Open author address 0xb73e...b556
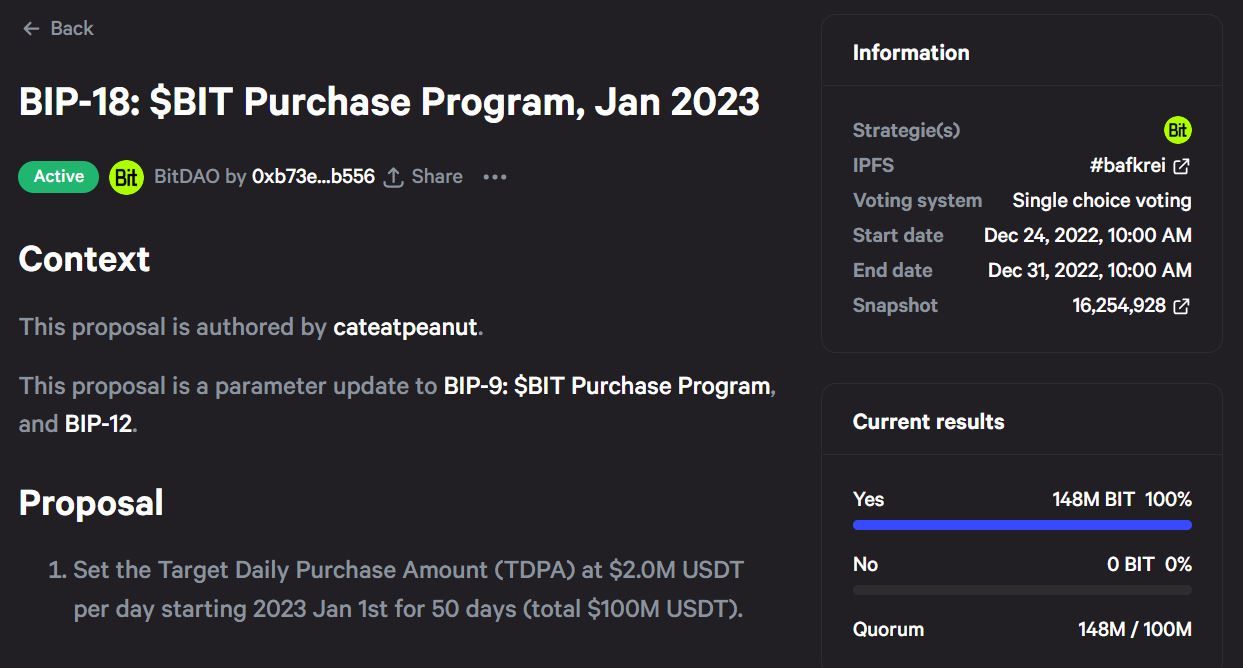Image resolution: width=1243 pixels, height=668 pixels. 313,177
